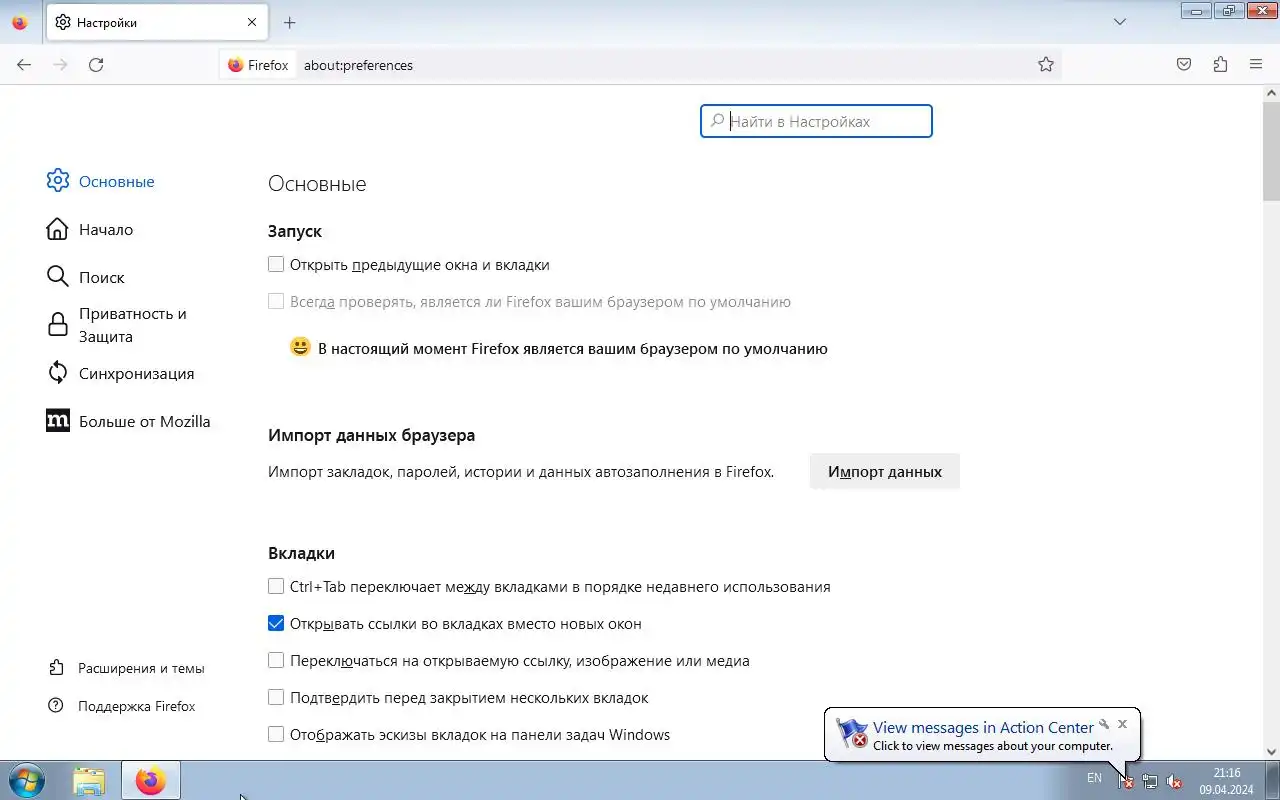Open Приватность и Защита settings
This screenshot has width=1280, height=800.
[x=132, y=325]
